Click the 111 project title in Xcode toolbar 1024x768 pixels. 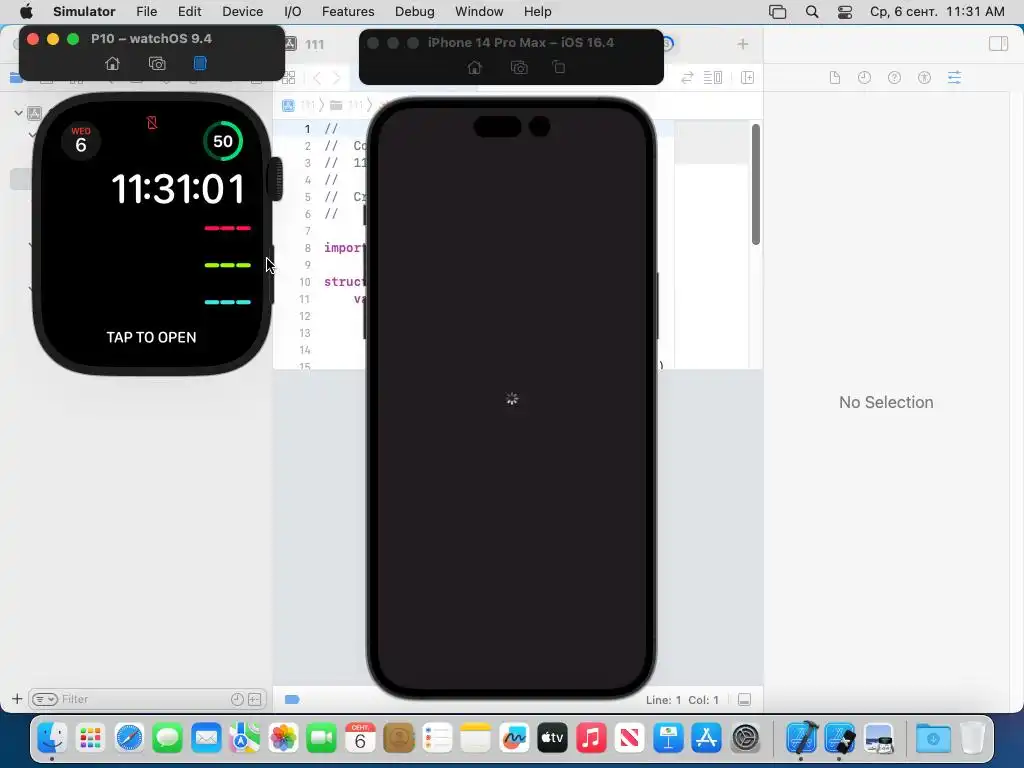click(315, 44)
